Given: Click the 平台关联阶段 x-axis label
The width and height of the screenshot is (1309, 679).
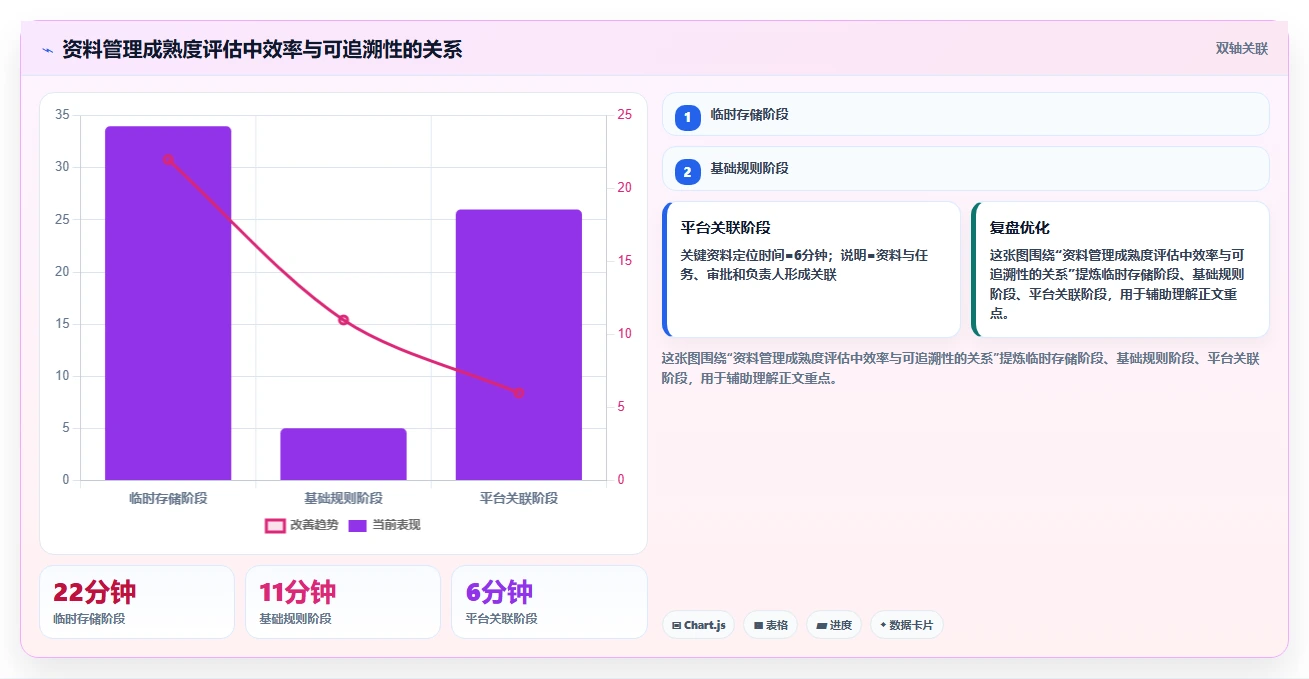Looking at the screenshot, I should click(x=518, y=498).
